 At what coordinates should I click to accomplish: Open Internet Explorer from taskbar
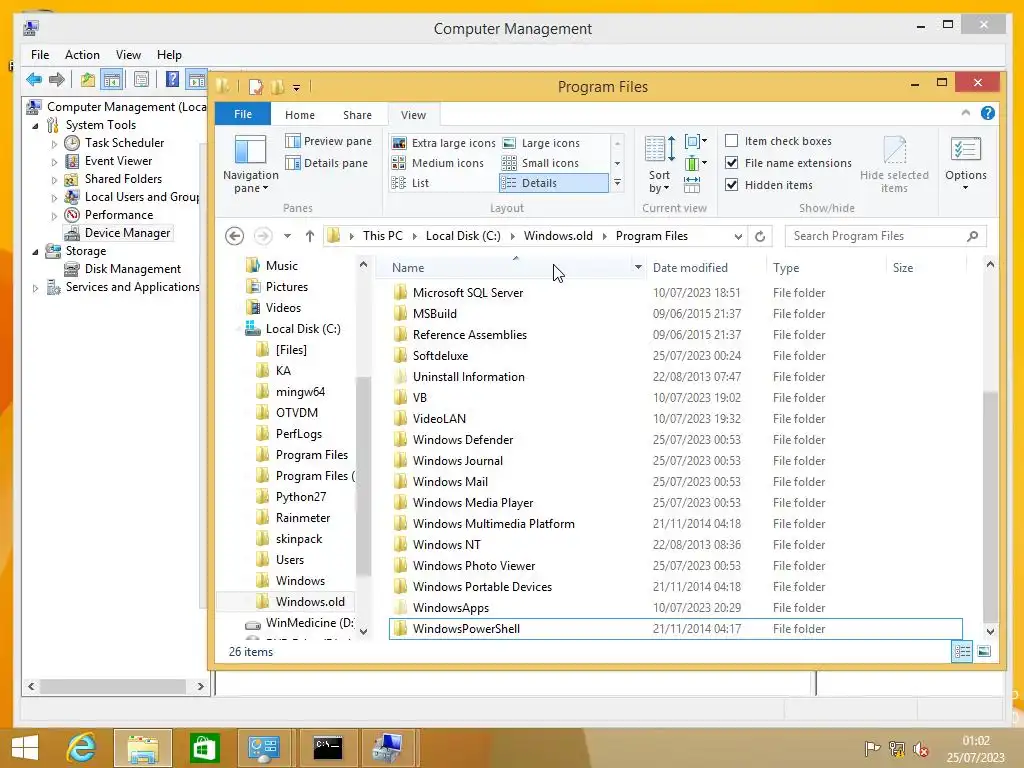pyautogui.click(x=82, y=748)
